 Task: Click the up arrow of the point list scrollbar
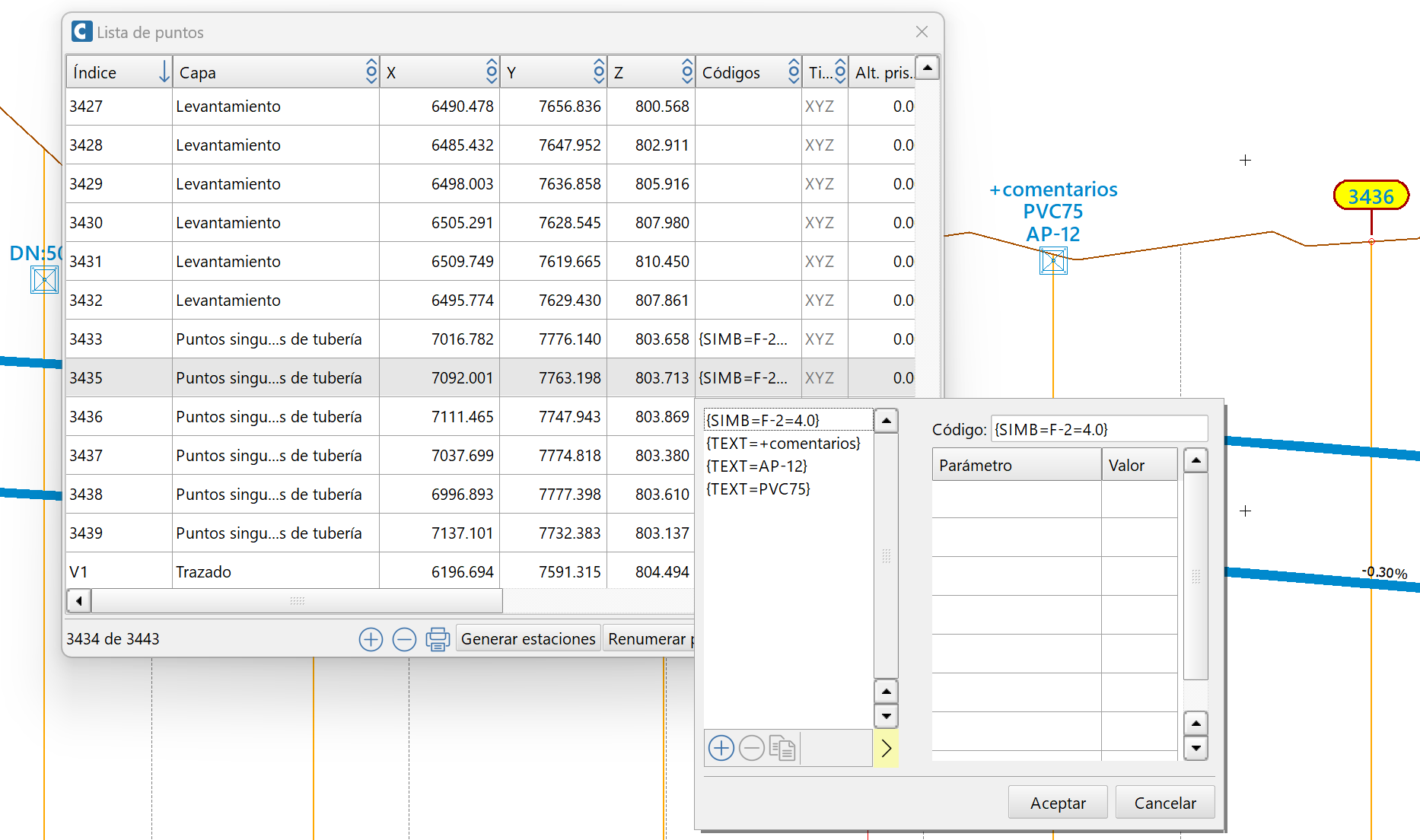click(927, 68)
